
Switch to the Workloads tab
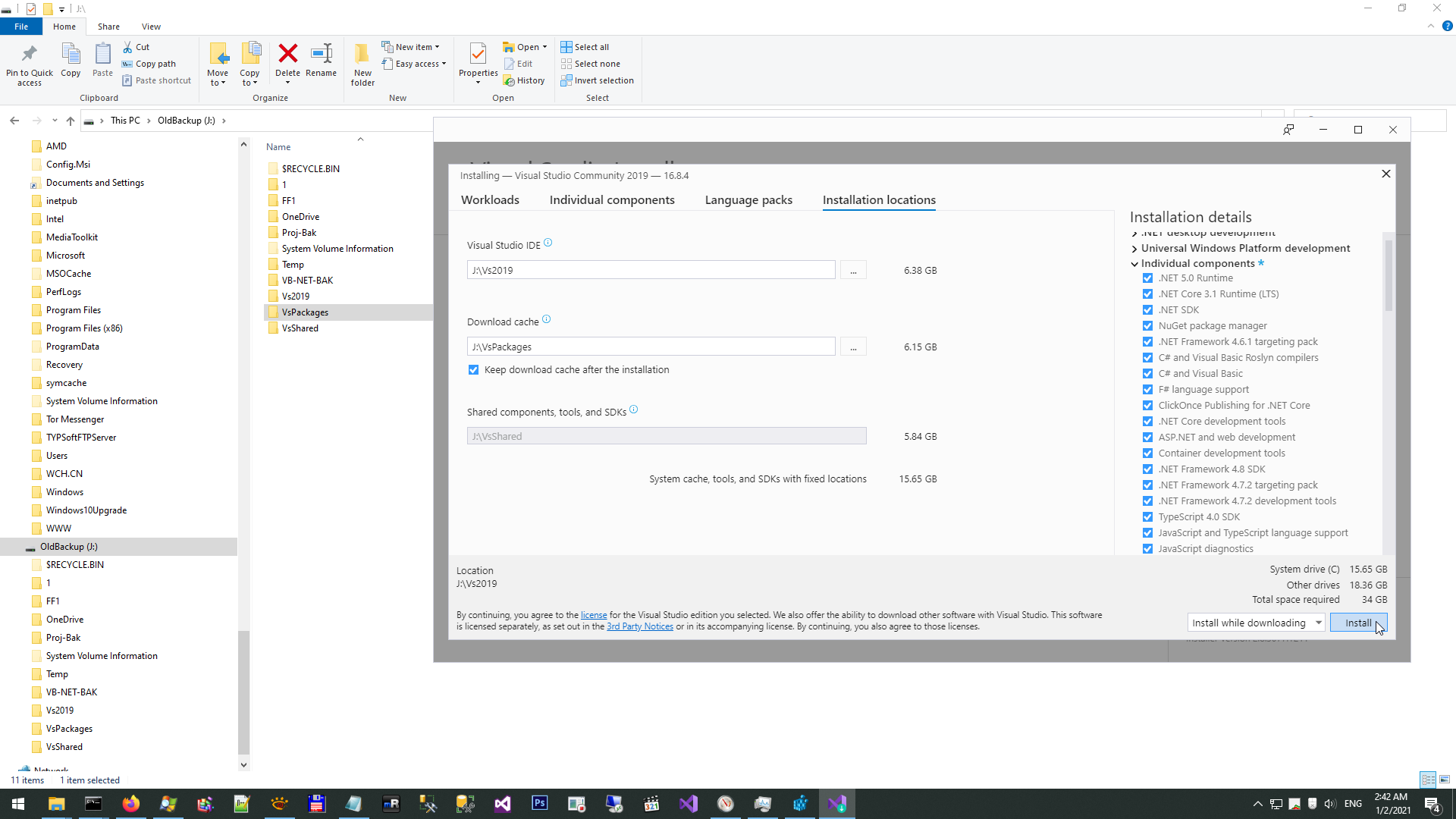490,200
